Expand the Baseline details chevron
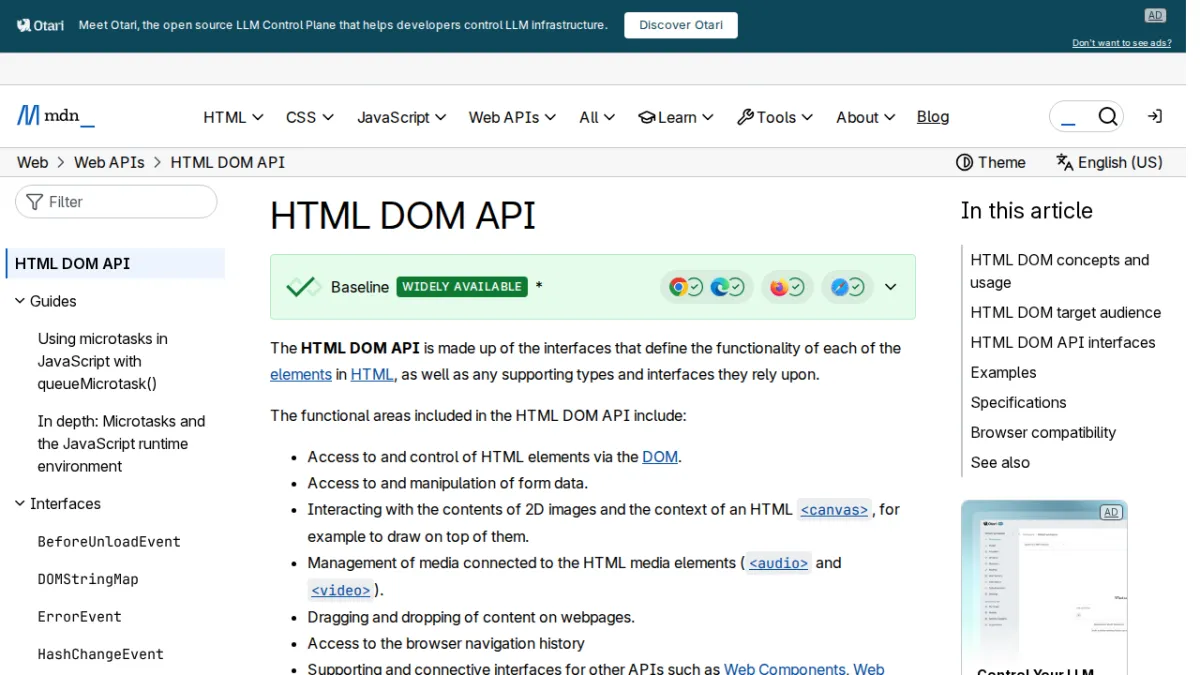Screen dimensions: 1200x675 (891, 287)
